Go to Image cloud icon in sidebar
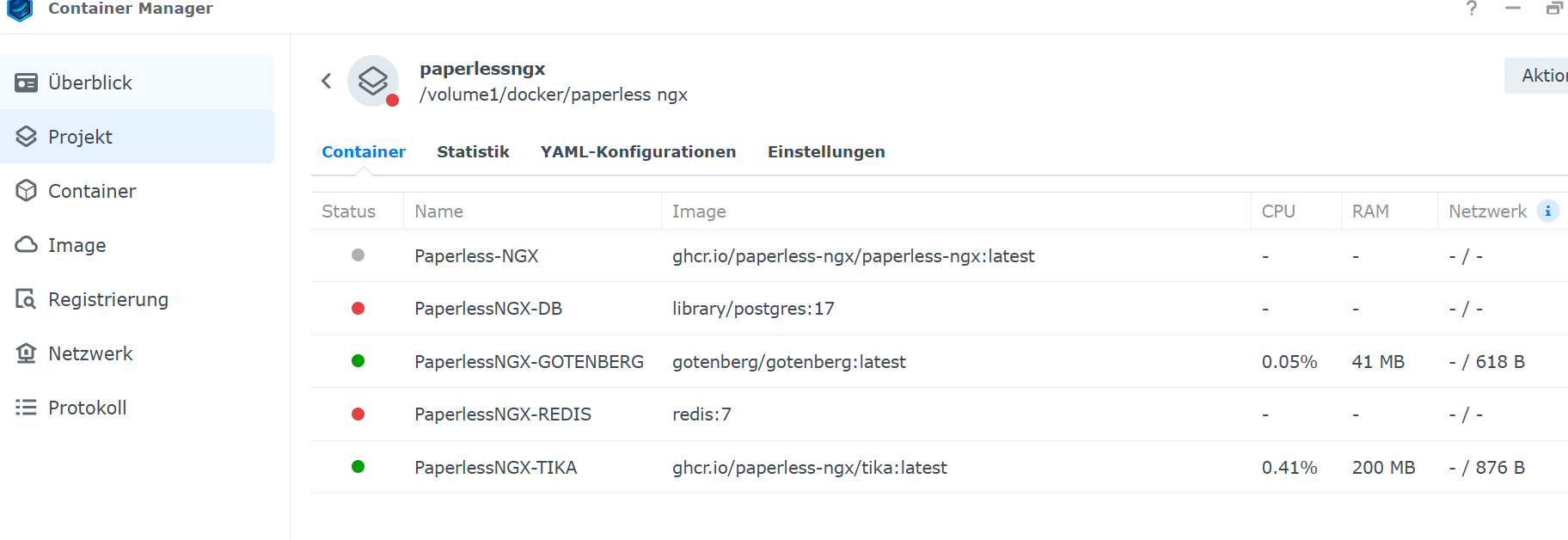This screenshot has height=540, width=1568. 27,245
